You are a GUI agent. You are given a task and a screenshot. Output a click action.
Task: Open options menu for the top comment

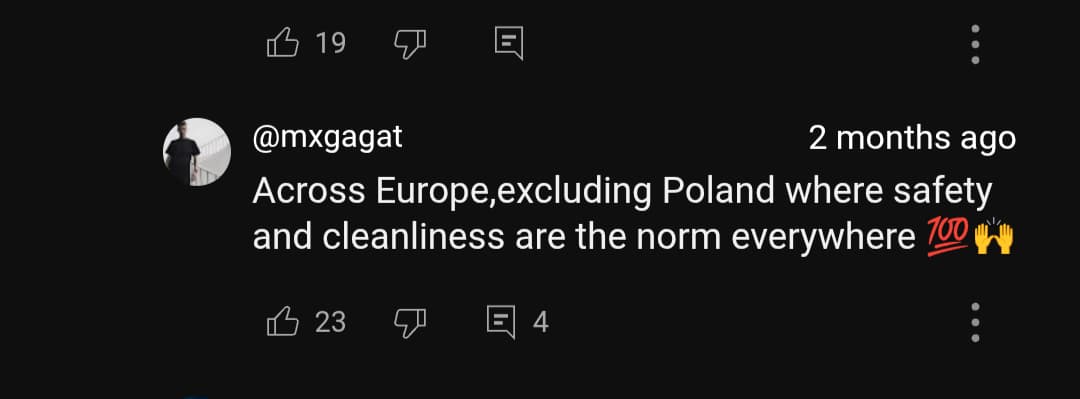975,45
